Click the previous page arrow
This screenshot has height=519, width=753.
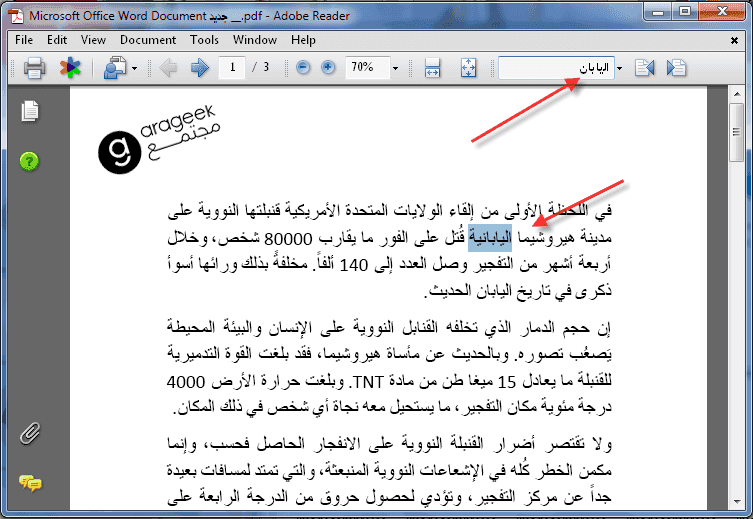point(168,68)
